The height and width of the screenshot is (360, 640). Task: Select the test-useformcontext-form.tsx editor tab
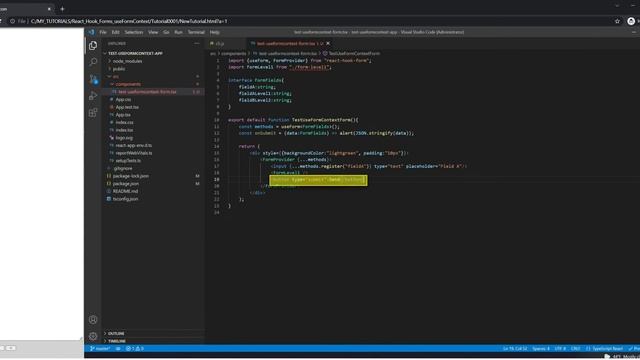coord(287,43)
